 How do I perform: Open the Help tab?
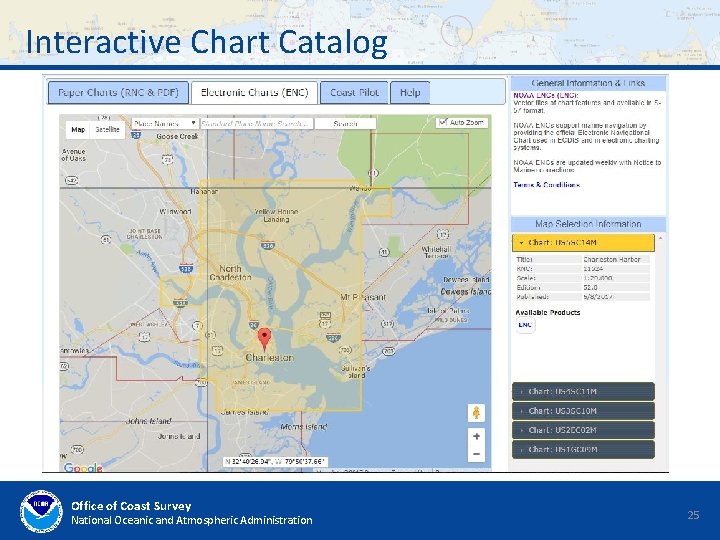pos(410,92)
